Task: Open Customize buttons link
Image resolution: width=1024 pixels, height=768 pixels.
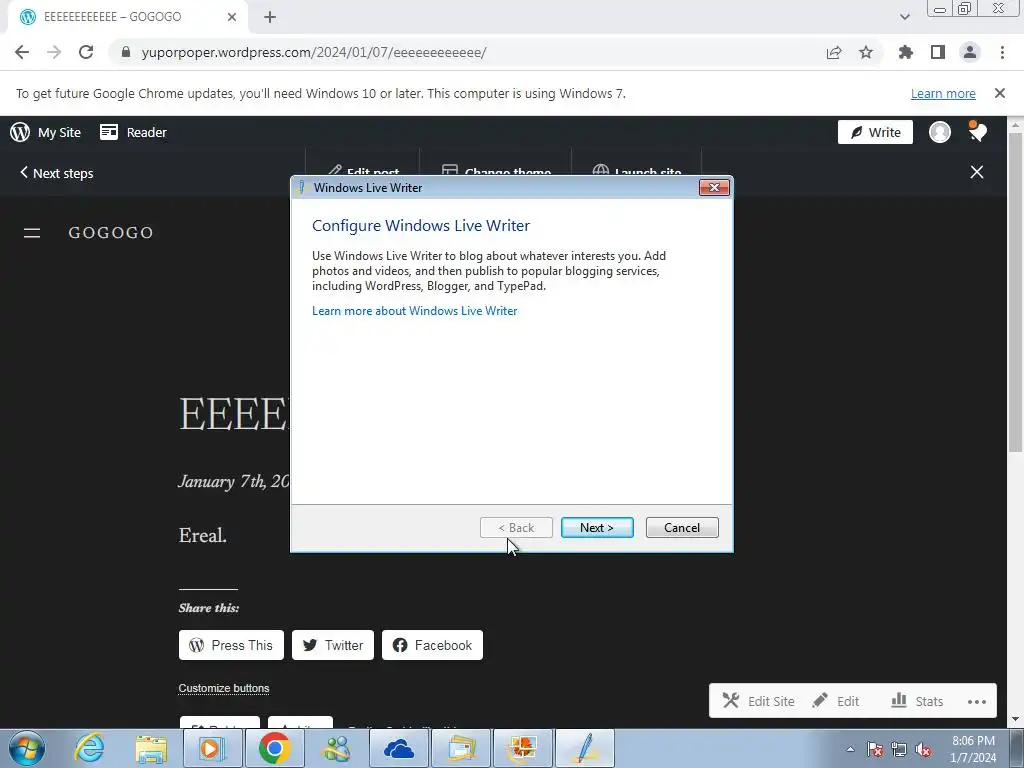Action: [224, 688]
